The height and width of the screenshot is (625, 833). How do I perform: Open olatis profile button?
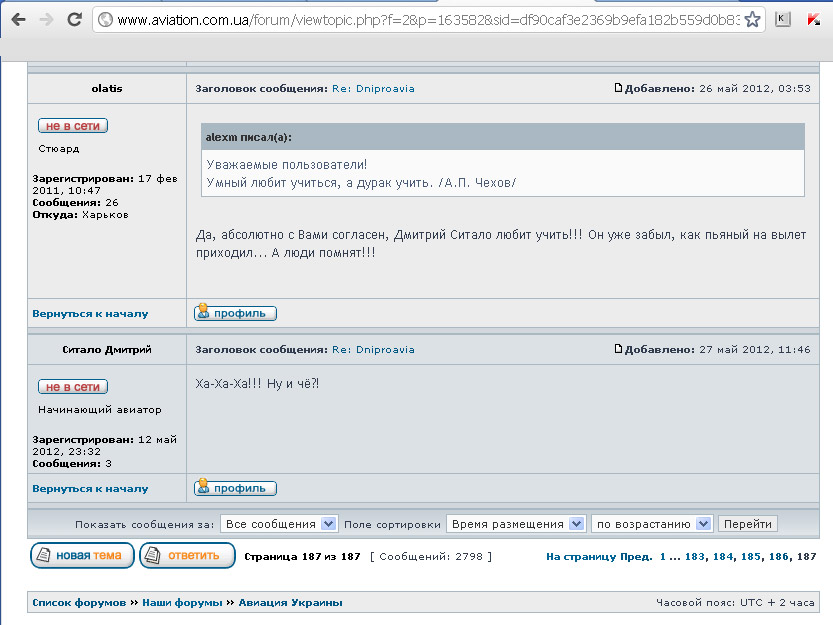[235, 313]
